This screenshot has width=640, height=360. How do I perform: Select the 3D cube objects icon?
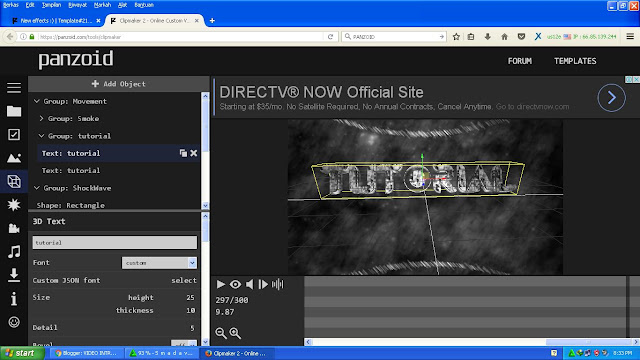(x=14, y=181)
